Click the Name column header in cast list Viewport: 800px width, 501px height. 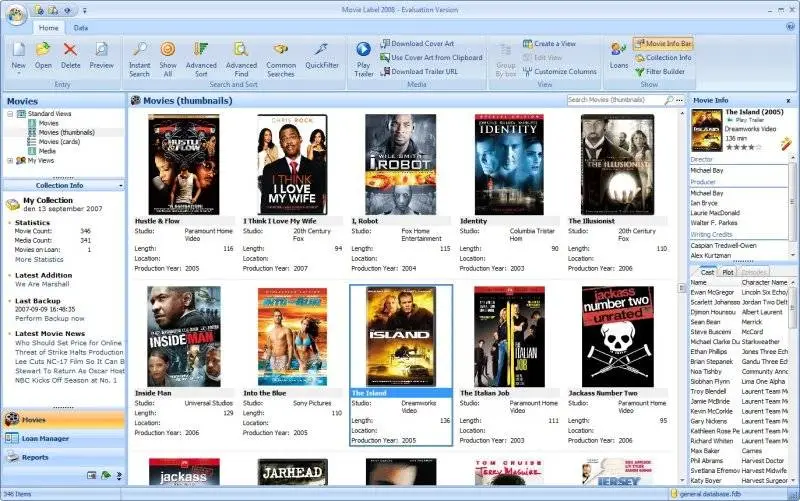[x=714, y=282]
